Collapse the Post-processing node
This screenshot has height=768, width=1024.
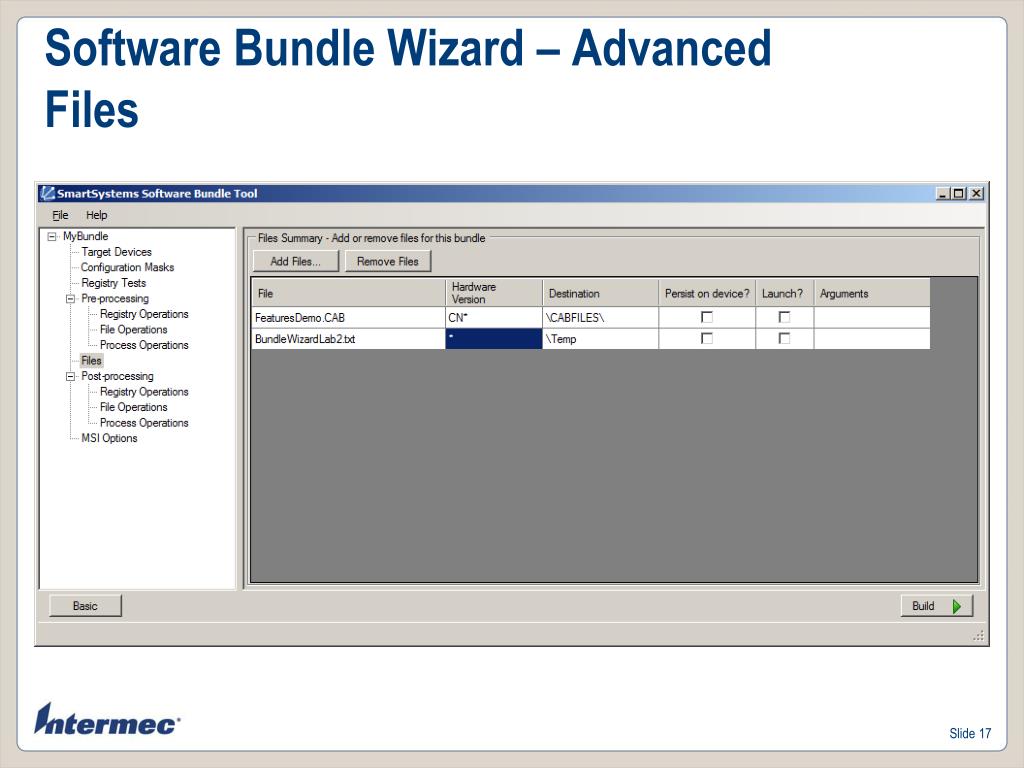coord(70,376)
